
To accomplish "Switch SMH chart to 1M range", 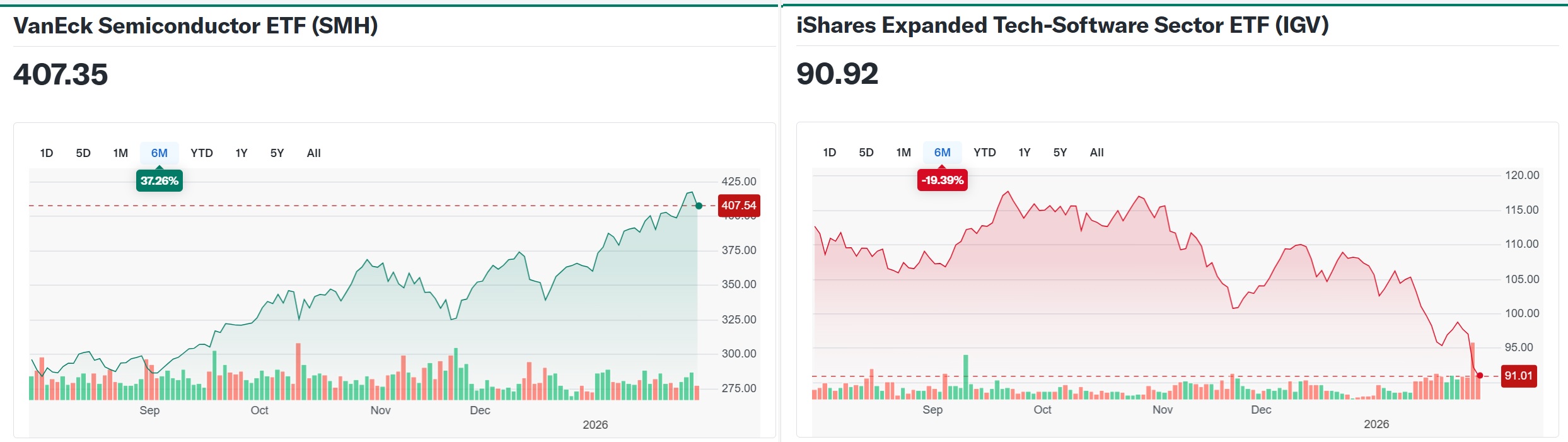I will click(x=120, y=153).
